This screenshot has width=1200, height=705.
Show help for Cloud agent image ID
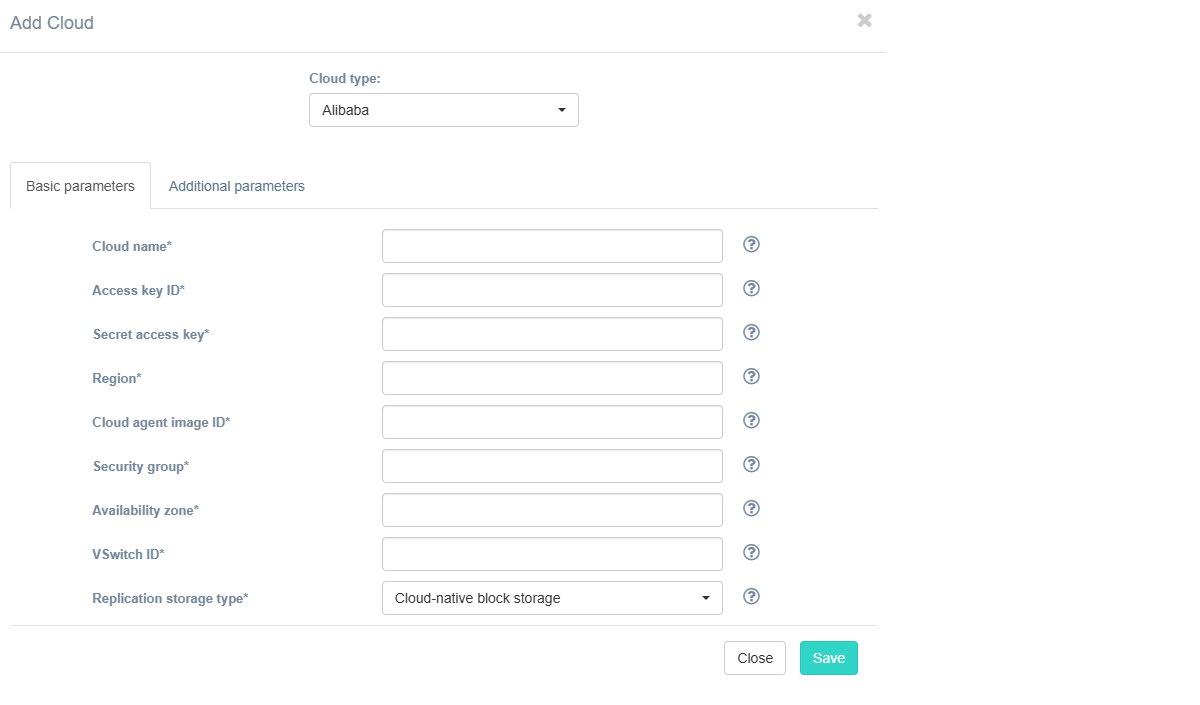click(752, 421)
